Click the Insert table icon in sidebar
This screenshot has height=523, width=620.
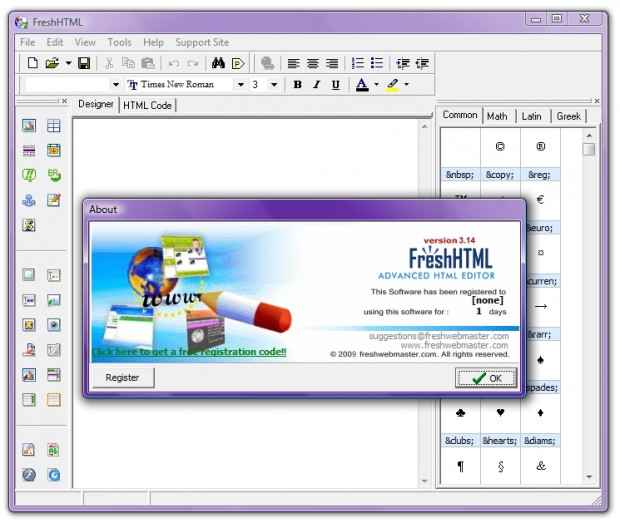53,126
